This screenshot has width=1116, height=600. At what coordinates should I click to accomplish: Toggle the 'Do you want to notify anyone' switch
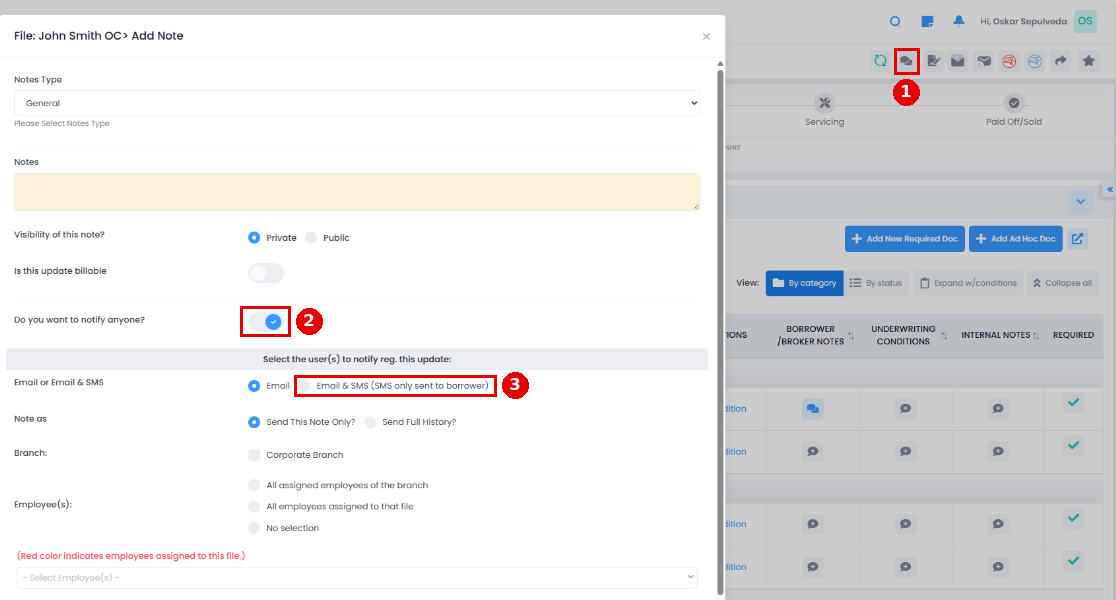click(x=265, y=322)
